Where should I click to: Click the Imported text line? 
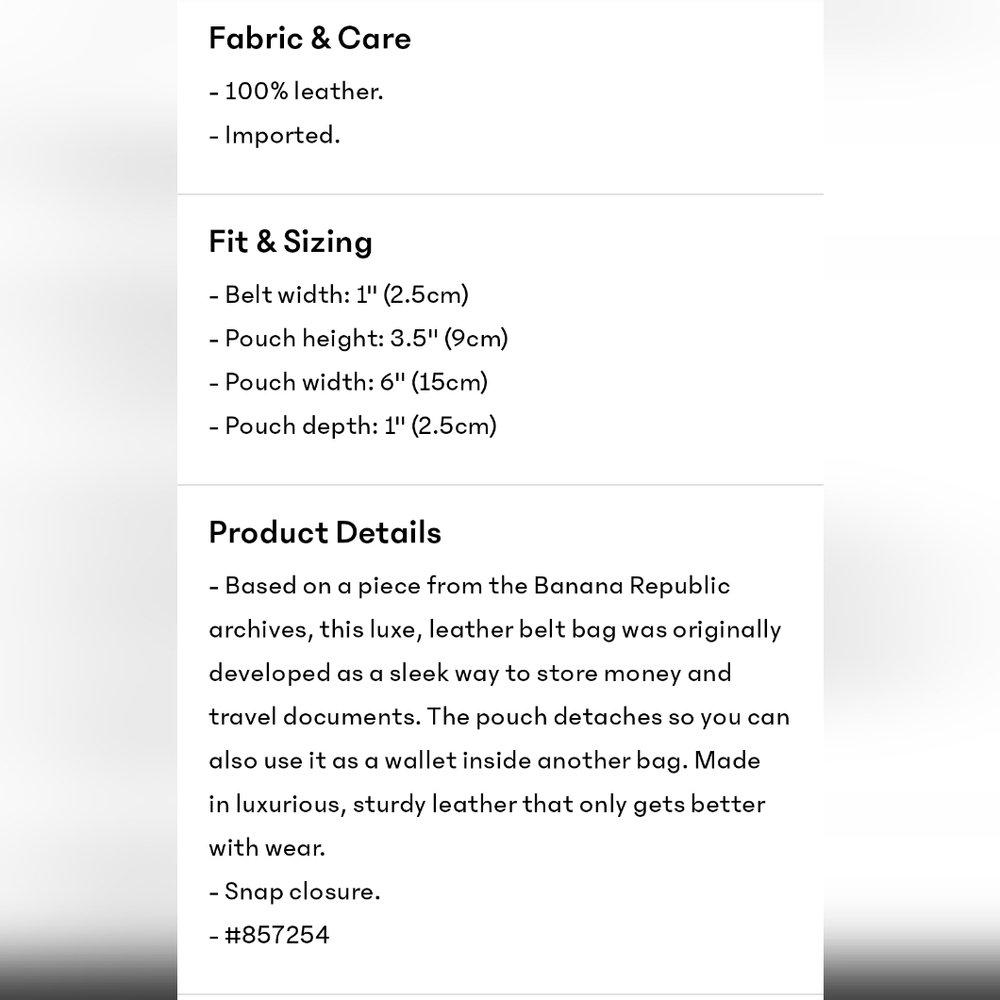pyautogui.click(x=275, y=135)
